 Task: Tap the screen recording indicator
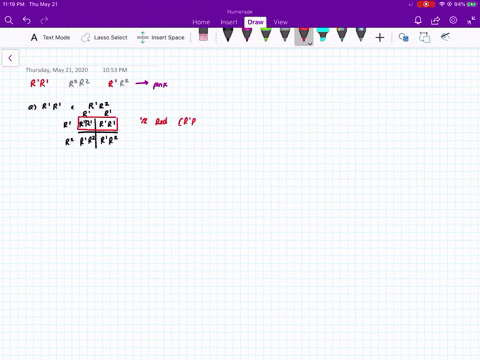(426, 4)
